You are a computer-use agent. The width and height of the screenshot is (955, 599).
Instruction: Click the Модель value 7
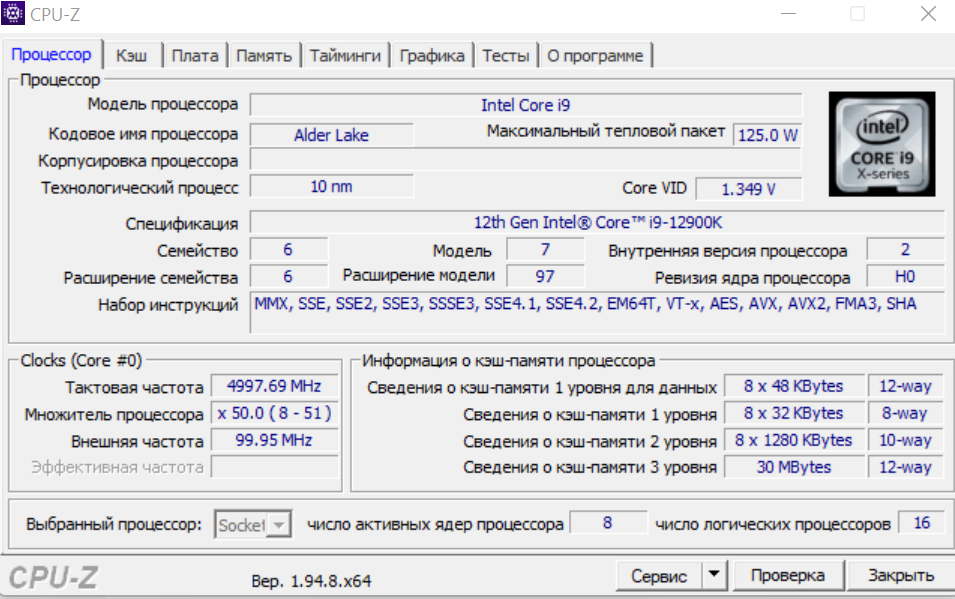tap(545, 249)
